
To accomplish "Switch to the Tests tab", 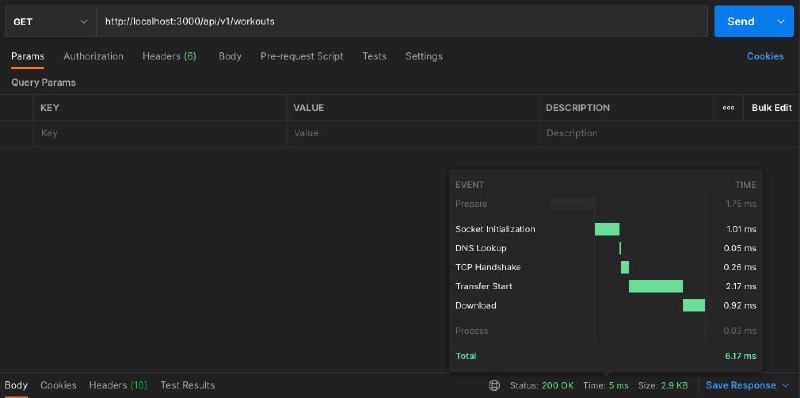I will coord(374,56).
